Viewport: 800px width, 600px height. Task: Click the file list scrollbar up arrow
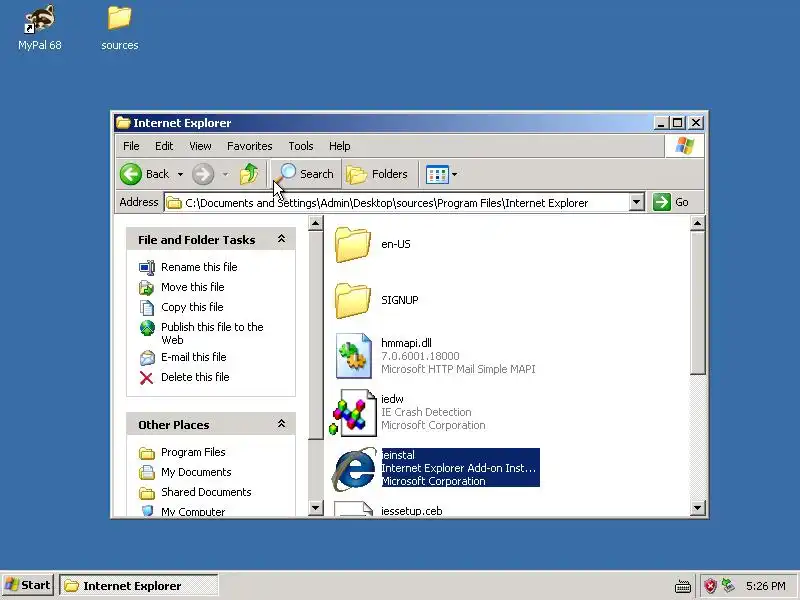click(x=697, y=223)
